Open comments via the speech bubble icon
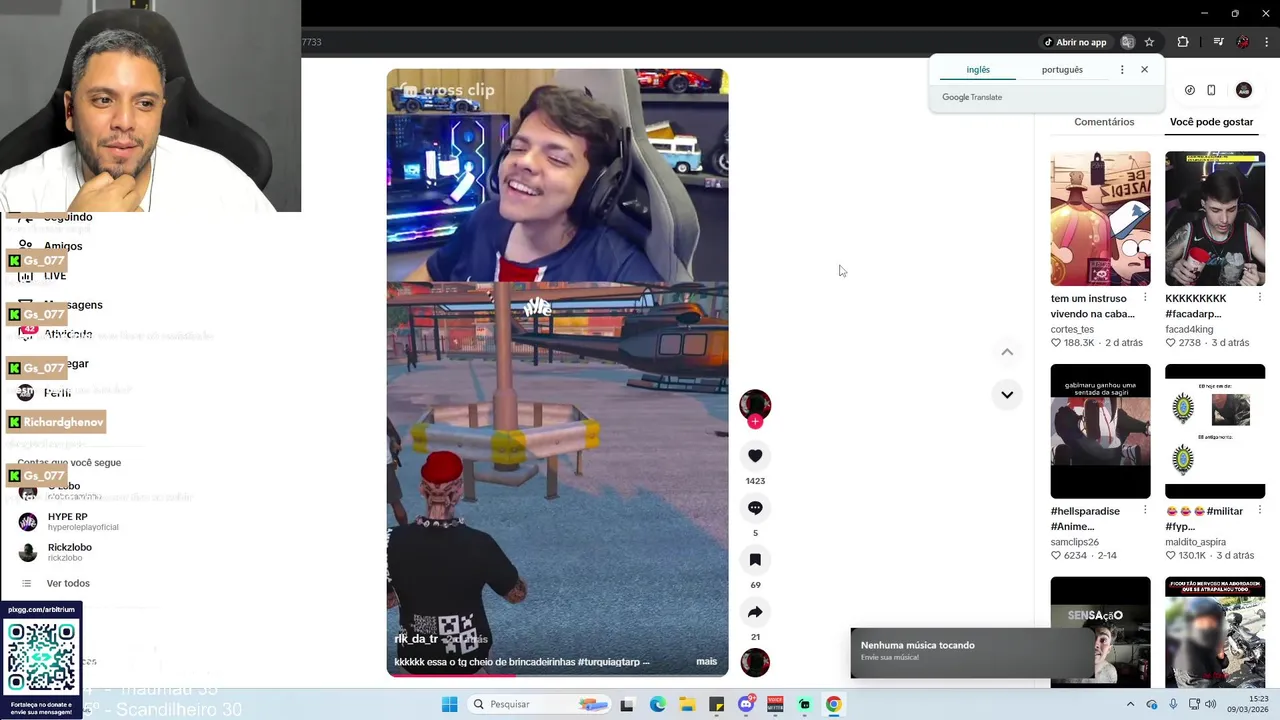This screenshot has width=1280, height=720. click(x=755, y=508)
